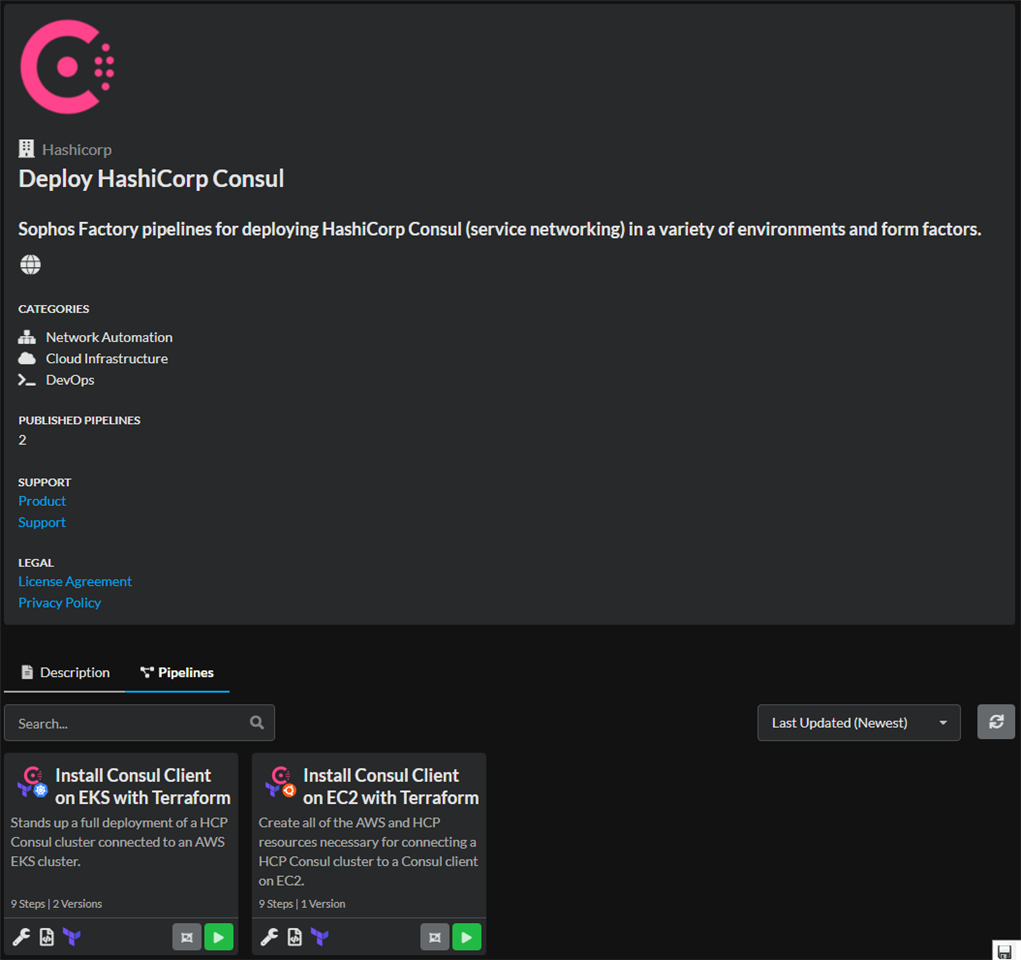Click the DevOps category label

(70, 380)
